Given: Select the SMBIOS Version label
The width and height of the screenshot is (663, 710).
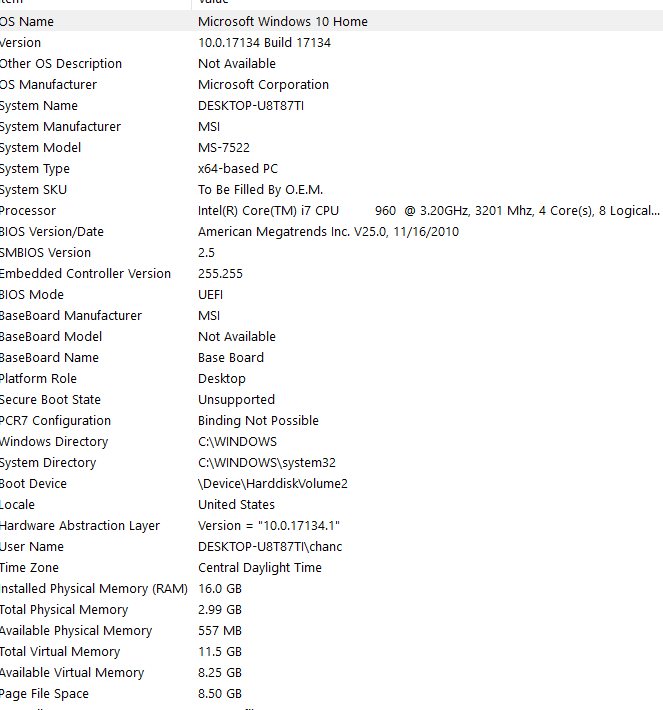Looking at the screenshot, I should tap(45, 253).
